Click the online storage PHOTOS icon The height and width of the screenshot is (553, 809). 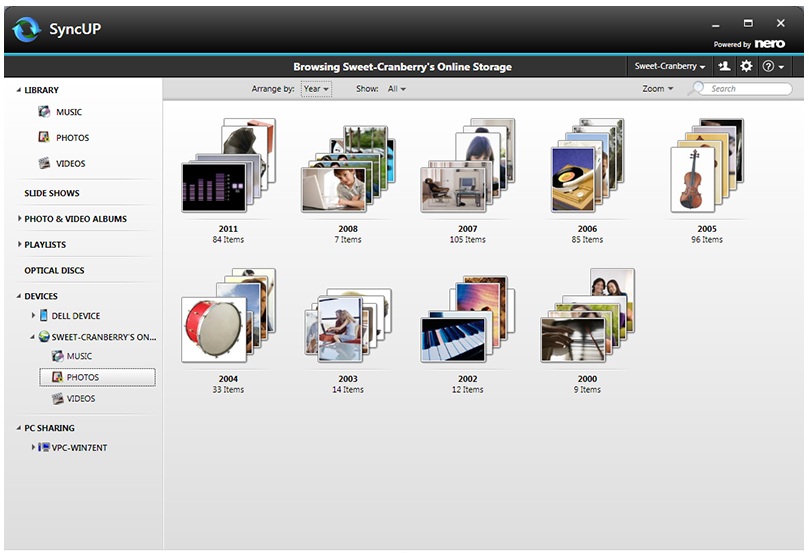58,377
